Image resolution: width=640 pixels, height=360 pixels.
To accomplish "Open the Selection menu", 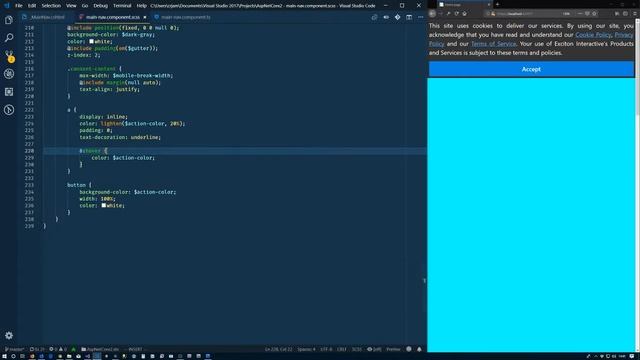I will tap(51, 6).
